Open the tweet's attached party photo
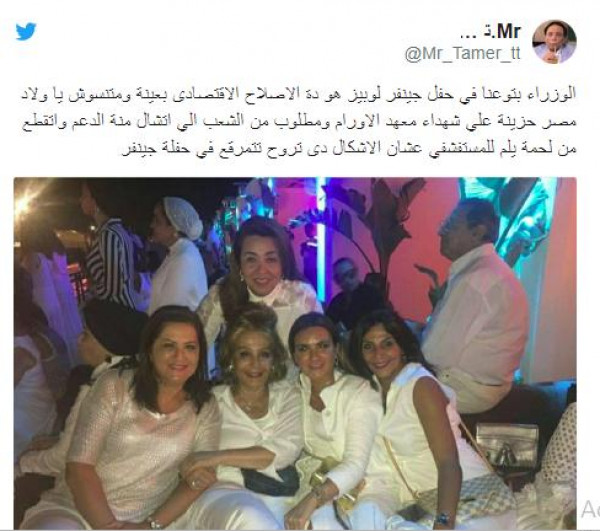Screen dimensions: 600x531 coord(295,353)
